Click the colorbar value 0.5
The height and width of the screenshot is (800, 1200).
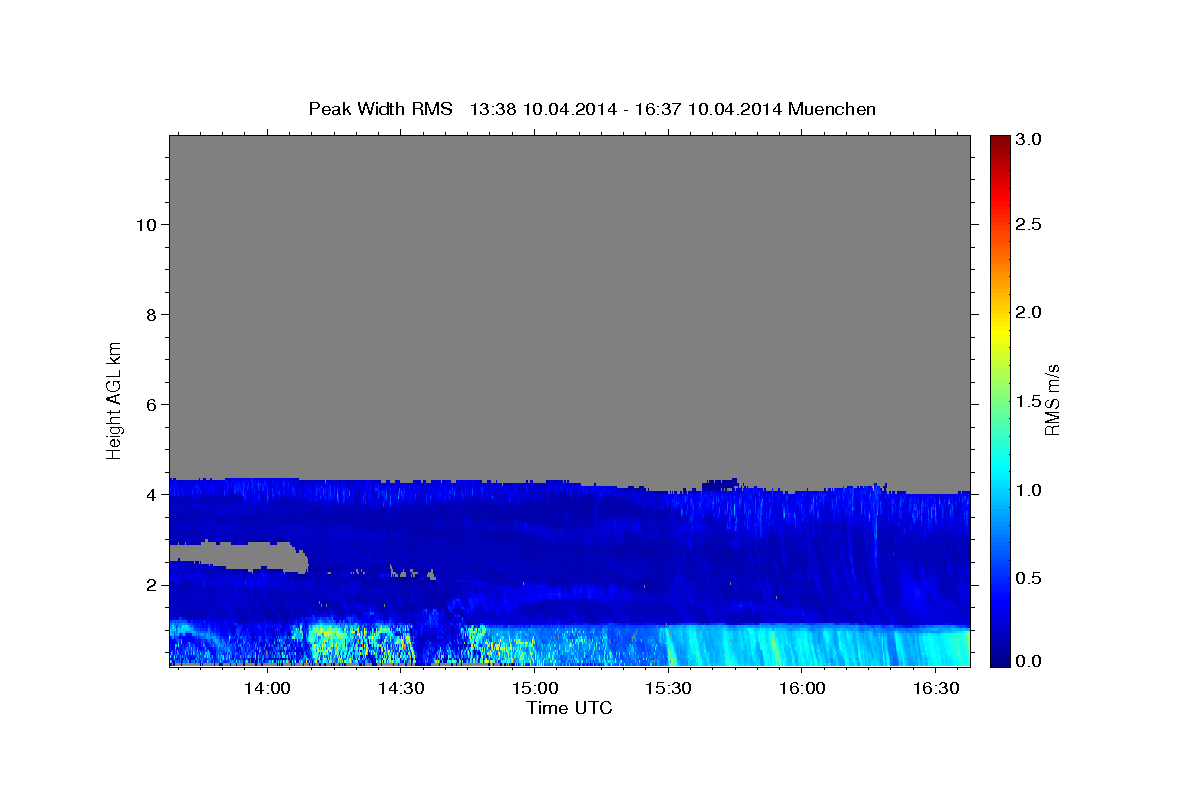(1029, 578)
